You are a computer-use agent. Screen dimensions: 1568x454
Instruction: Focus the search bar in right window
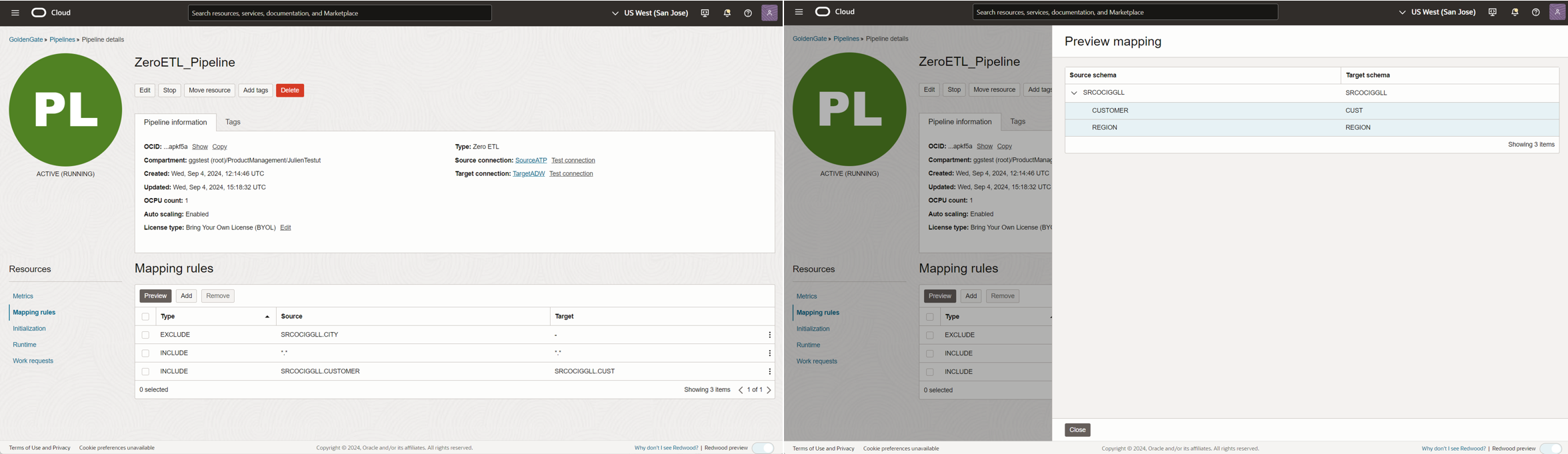point(1125,13)
